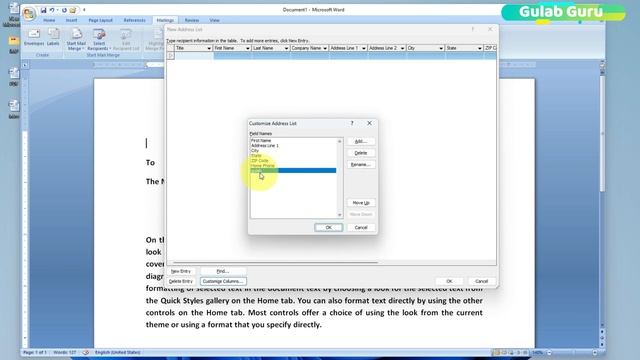This screenshot has height=360, width=640.
Task: Select 'State' in Field Names list
Action: 256,156
